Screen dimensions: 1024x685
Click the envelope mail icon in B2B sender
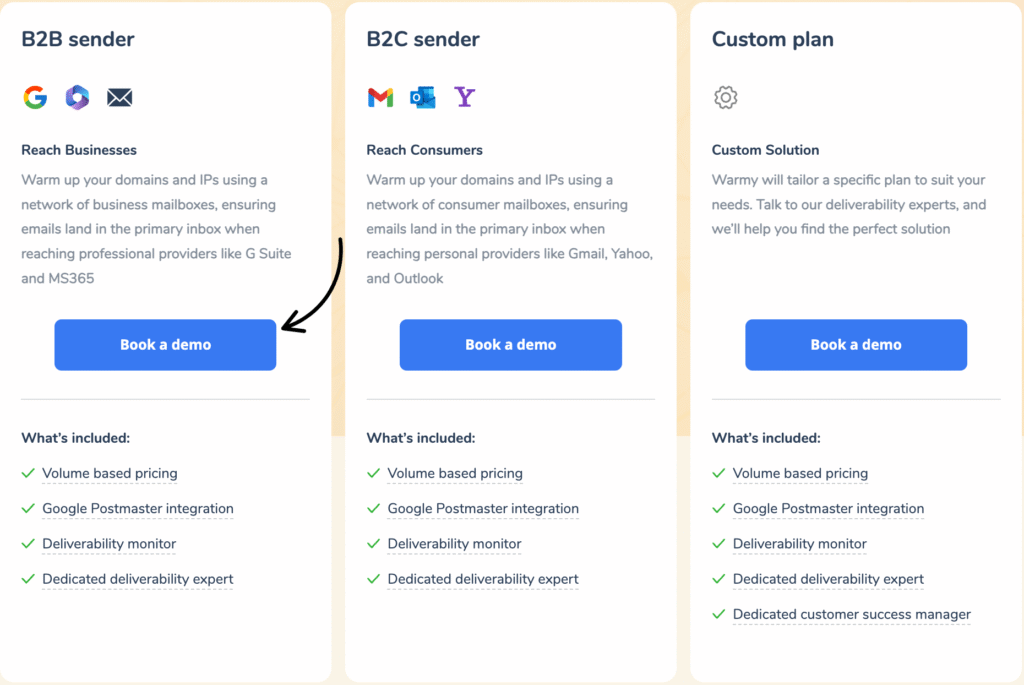click(x=120, y=97)
